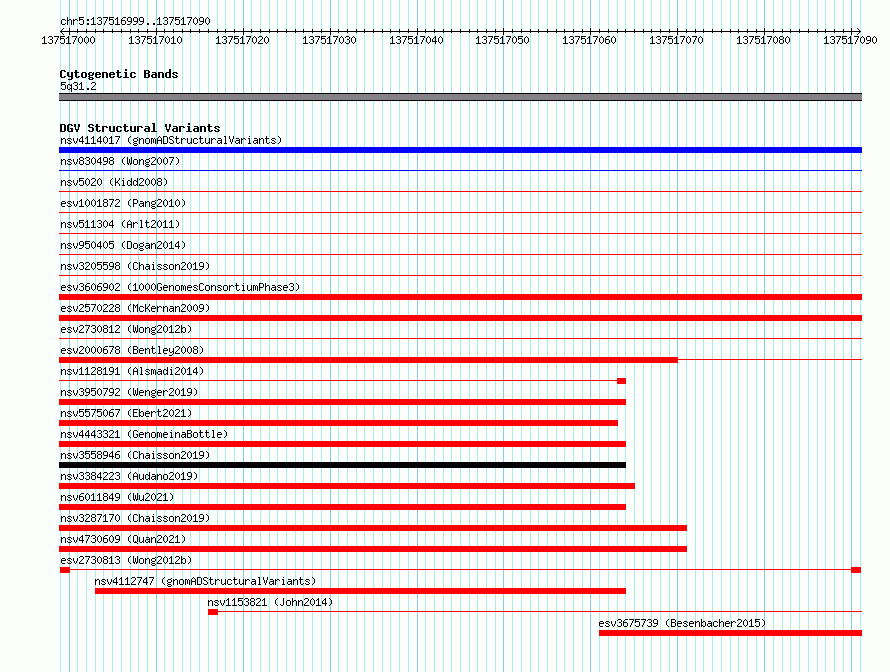The image size is (890, 672).
Task: Click ruler position 137517010
Action: pos(155,40)
